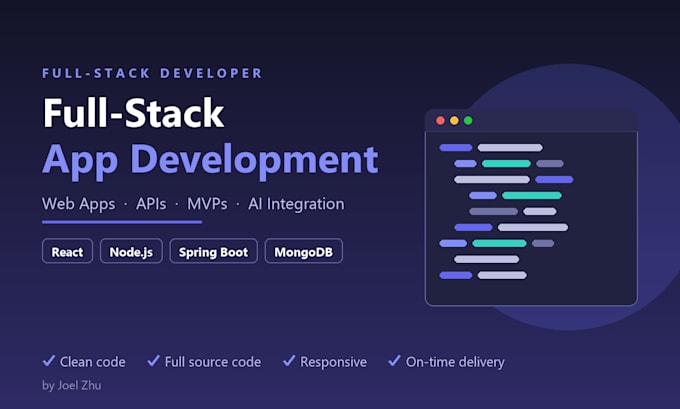
Task: Click the 'APIs' text
Action: click(151, 204)
